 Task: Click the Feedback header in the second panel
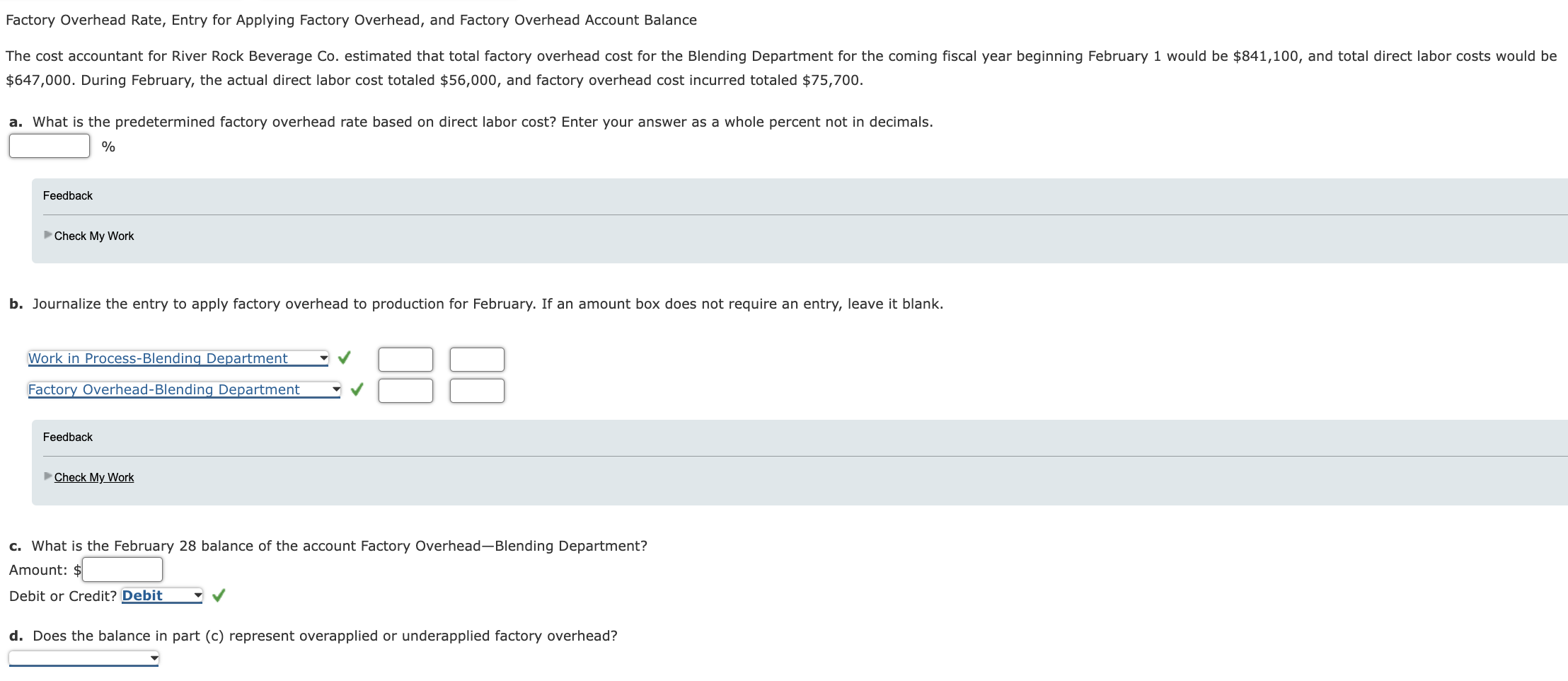point(67,437)
